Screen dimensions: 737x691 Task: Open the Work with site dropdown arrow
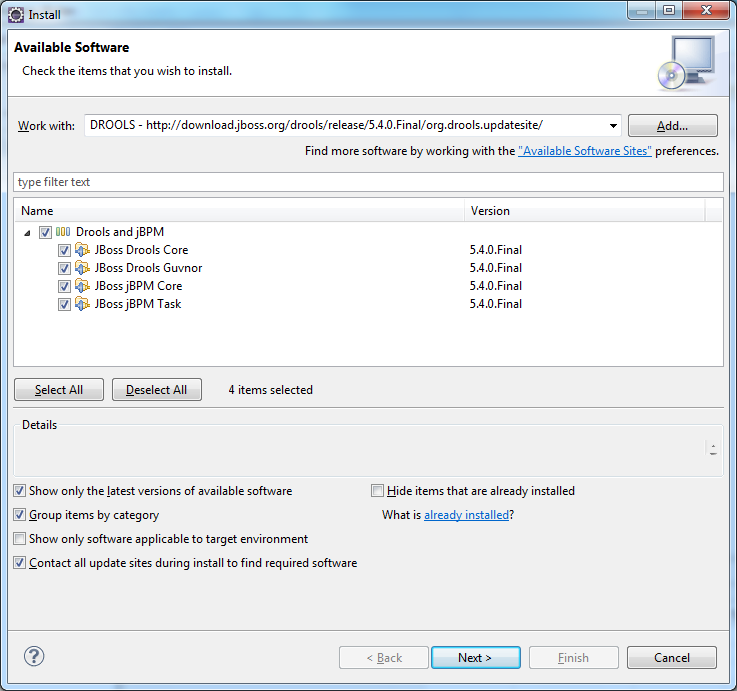tap(613, 126)
